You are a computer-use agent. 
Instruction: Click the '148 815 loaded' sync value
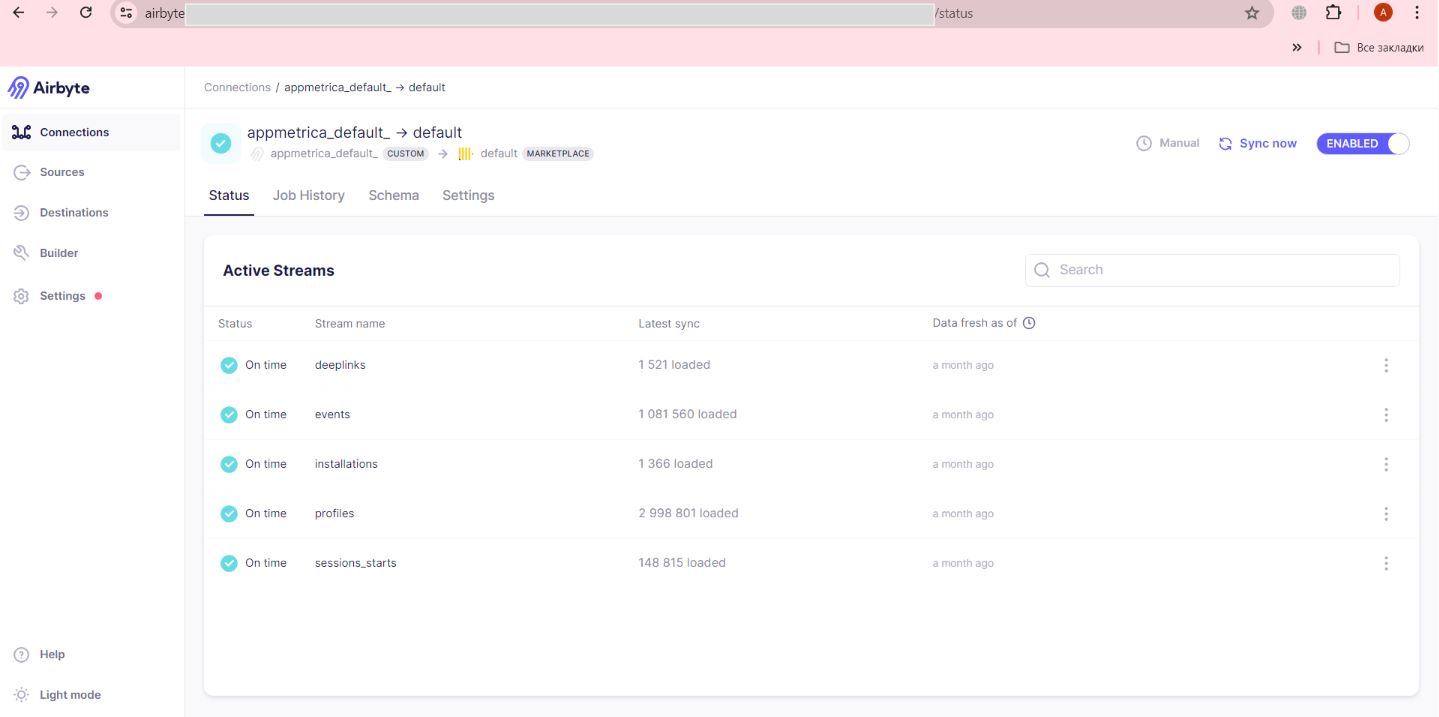pyautogui.click(x=682, y=563)
